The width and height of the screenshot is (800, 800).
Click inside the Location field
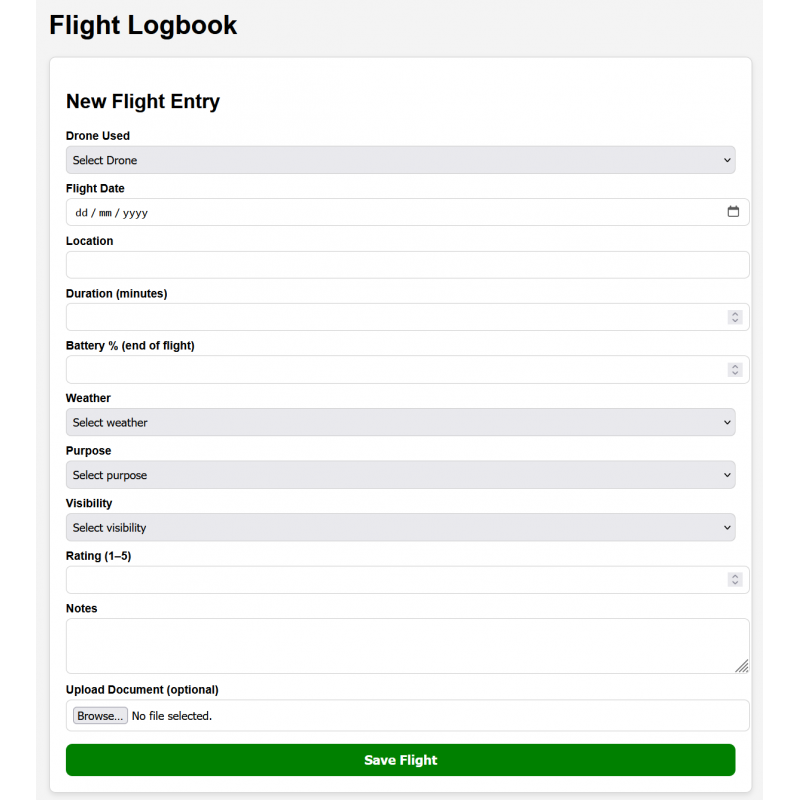click(x=400, y=264)
